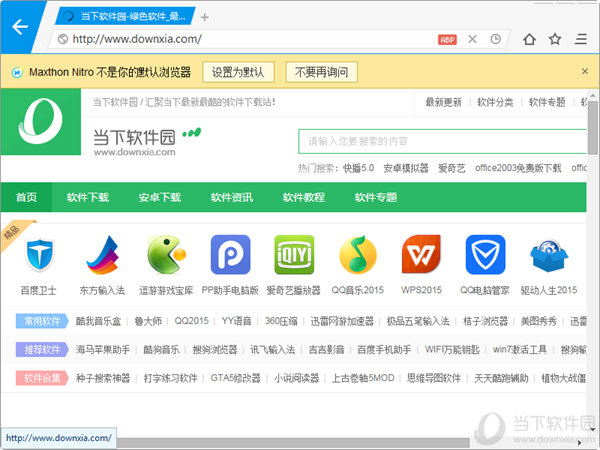Open 桔子浏览器 link
Screen dimensions: 600x450
coord(485,321)
